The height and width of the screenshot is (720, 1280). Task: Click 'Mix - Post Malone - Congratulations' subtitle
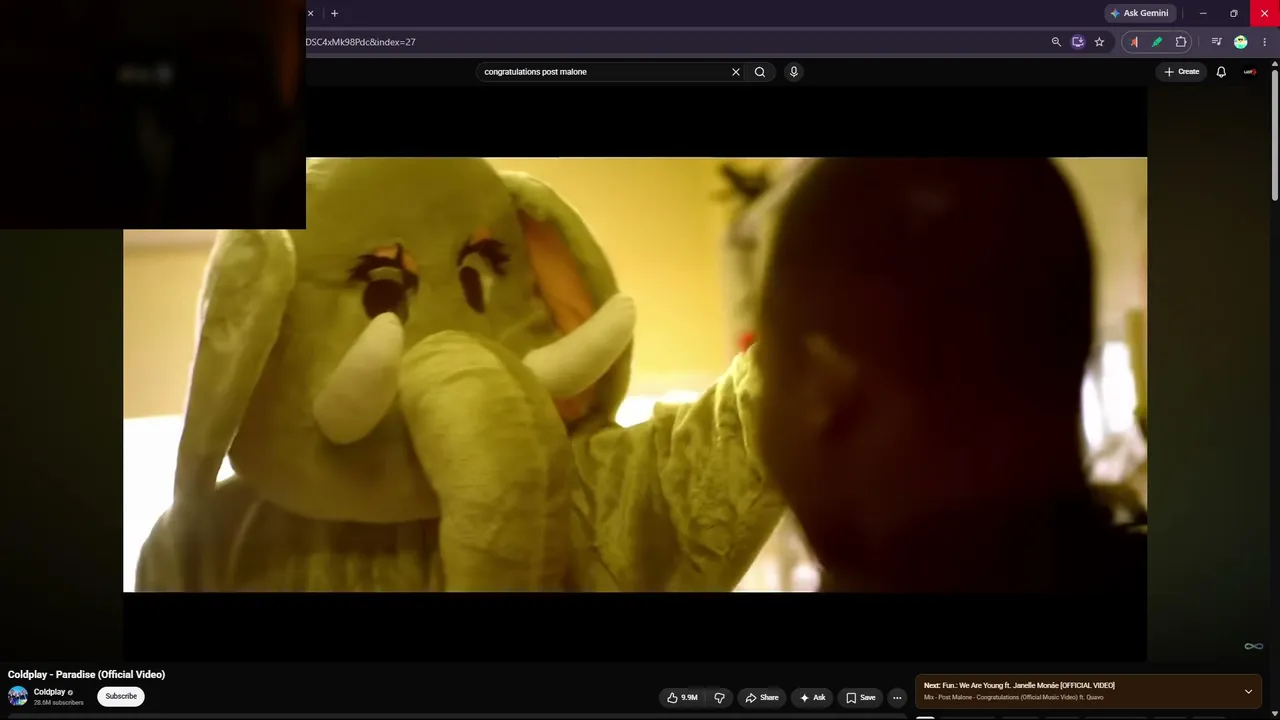(x=1013, y=698)
